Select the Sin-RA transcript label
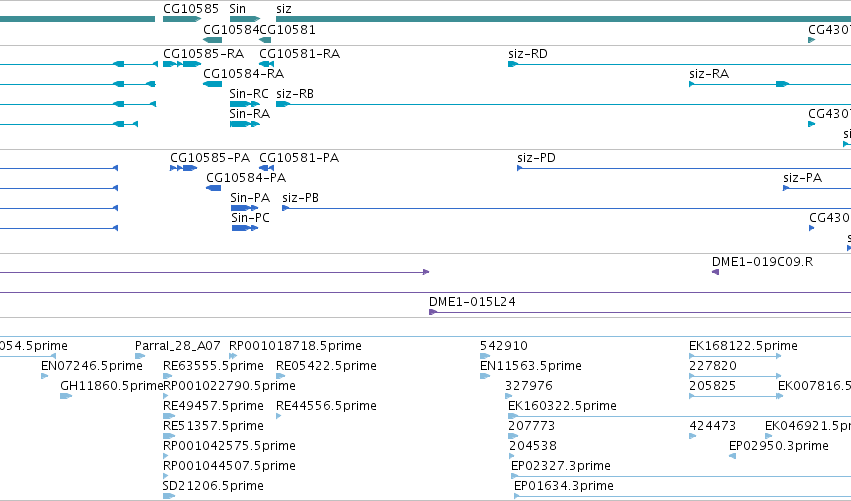The width and height of the screenshot is (851, 501). [250, 114]
